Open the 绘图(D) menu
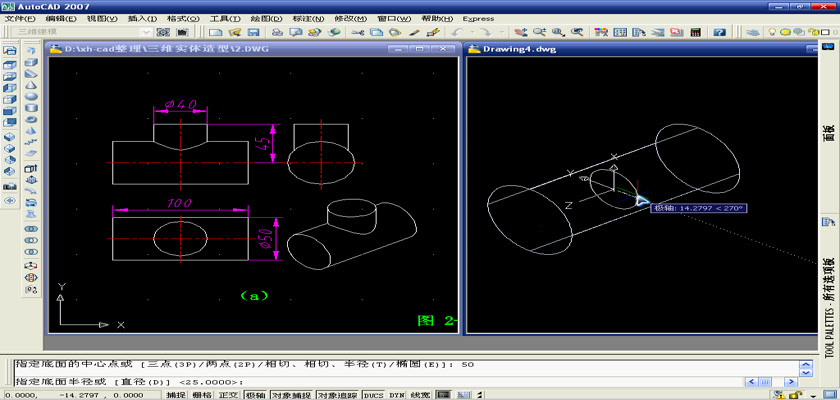The width and height of the screenshot is (840, 400). [x=266, y=19]
